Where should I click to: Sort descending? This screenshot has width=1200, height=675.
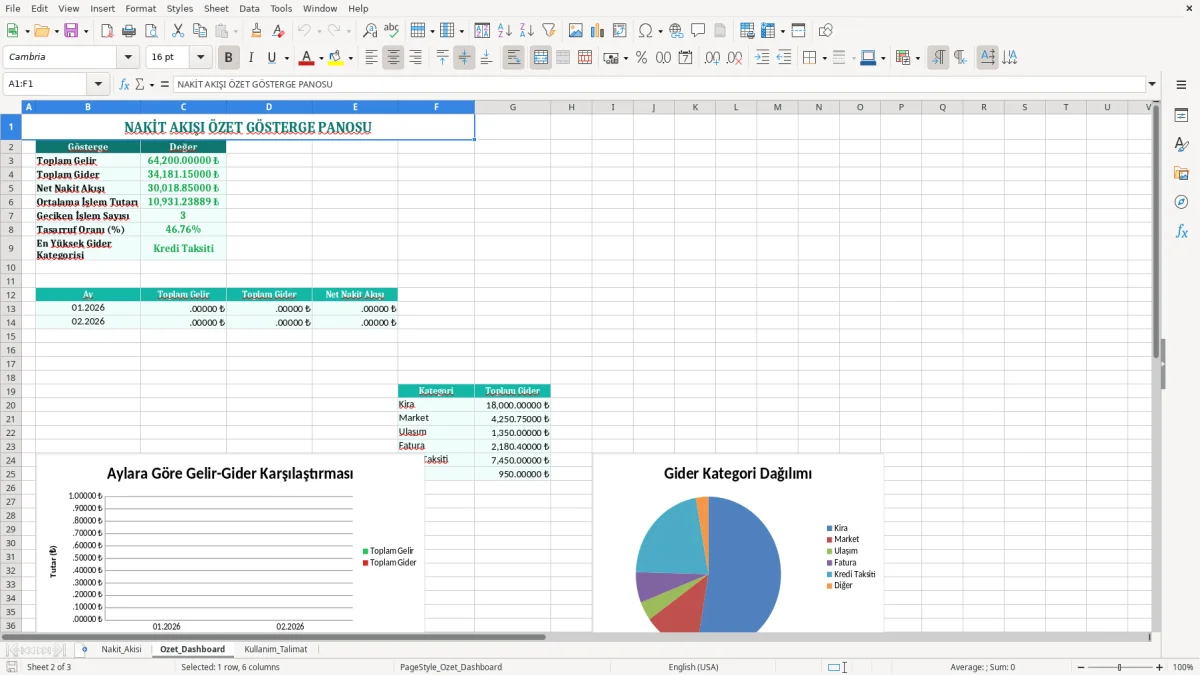(526, 31)
